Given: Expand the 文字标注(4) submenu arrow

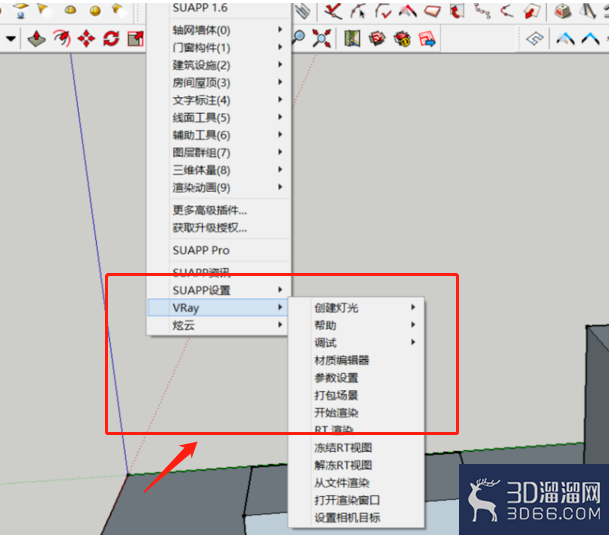Looking at the screenshot, I should point(280,99).
